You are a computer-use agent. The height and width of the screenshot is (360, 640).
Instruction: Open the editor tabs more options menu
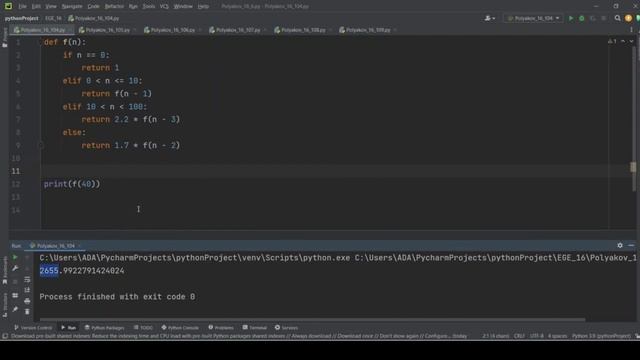coord(631,30)
